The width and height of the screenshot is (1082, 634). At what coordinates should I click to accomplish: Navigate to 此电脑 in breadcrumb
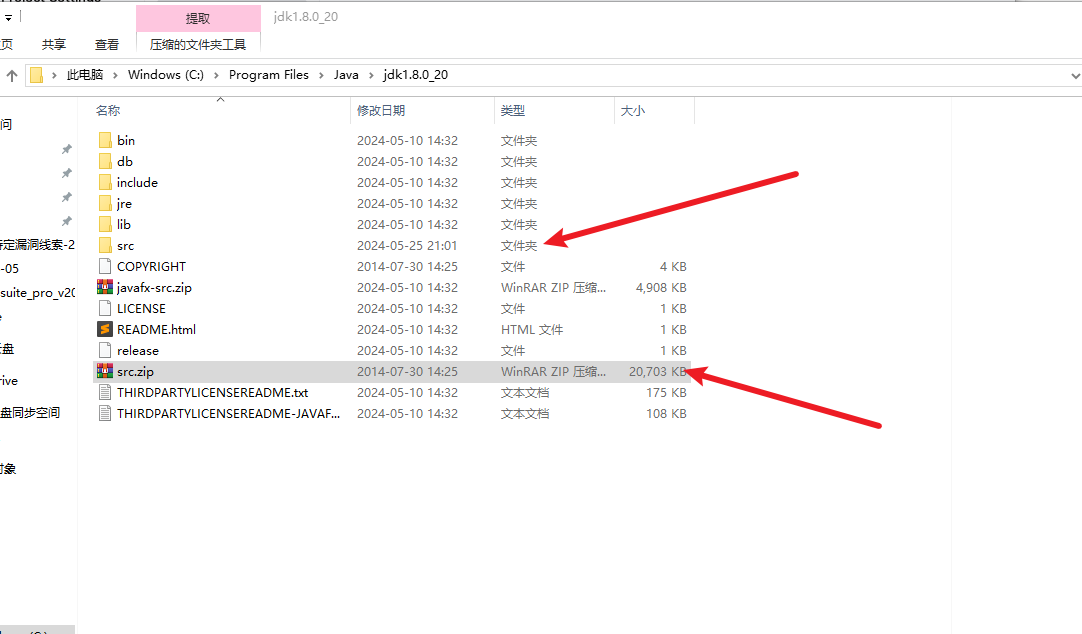pos(85,75)
